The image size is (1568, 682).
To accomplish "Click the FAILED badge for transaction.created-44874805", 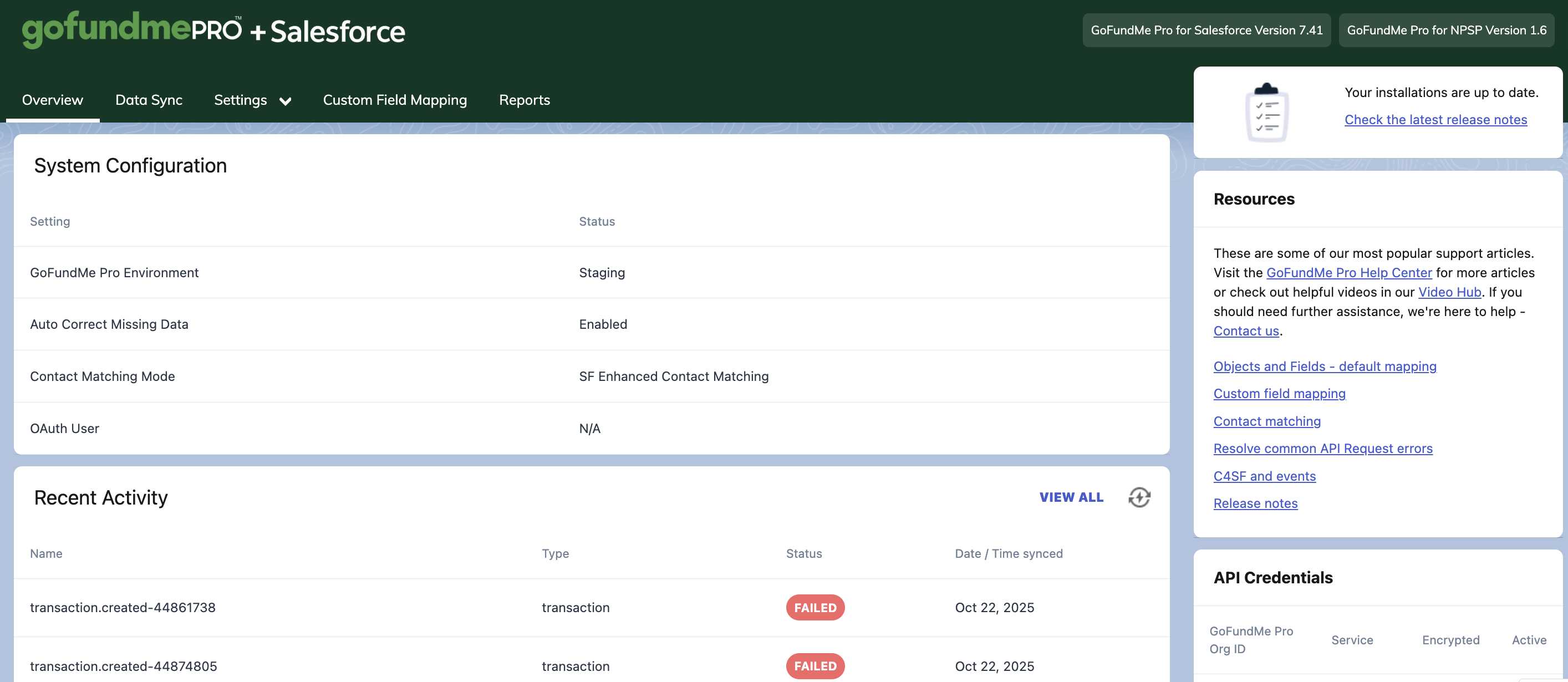I will 815,665.
